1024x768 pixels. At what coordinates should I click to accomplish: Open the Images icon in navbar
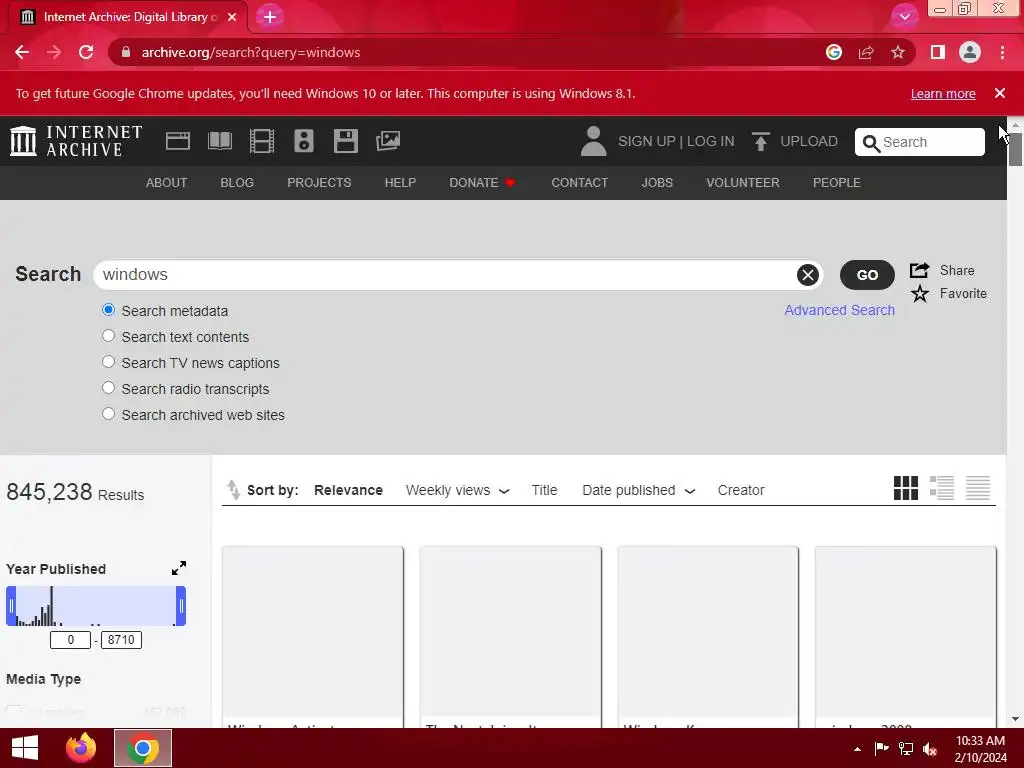[388, 141]
